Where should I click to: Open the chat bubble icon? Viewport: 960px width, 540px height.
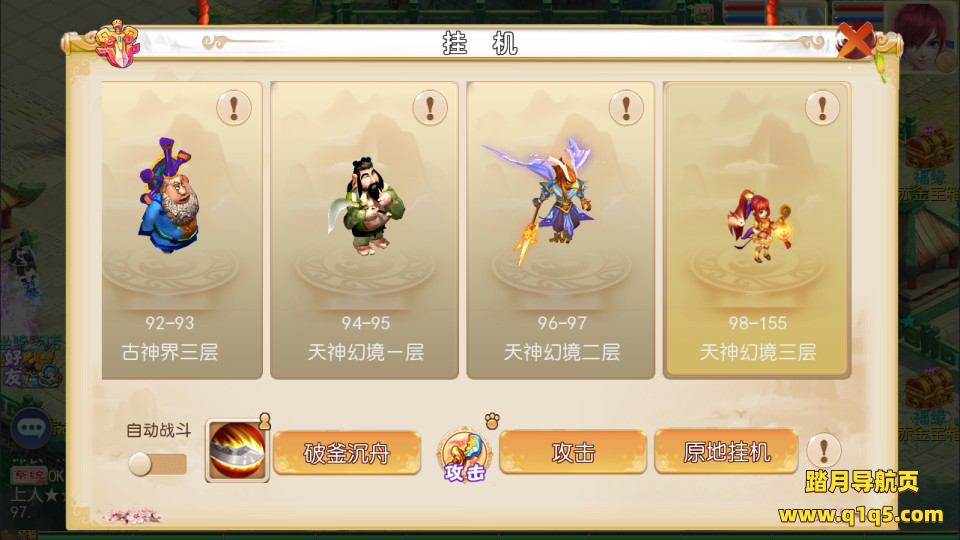click(x=31, y=427)
